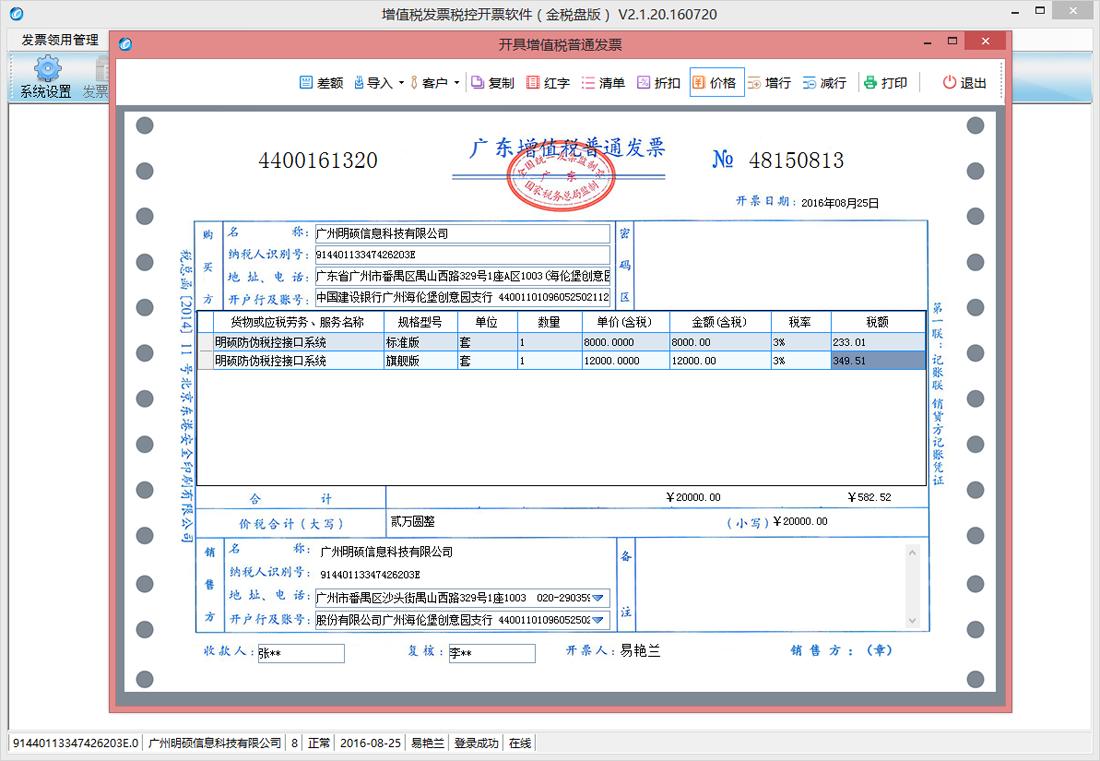
Task: Select the 红字 red-letter invoice icon
Action: point(533,83)
